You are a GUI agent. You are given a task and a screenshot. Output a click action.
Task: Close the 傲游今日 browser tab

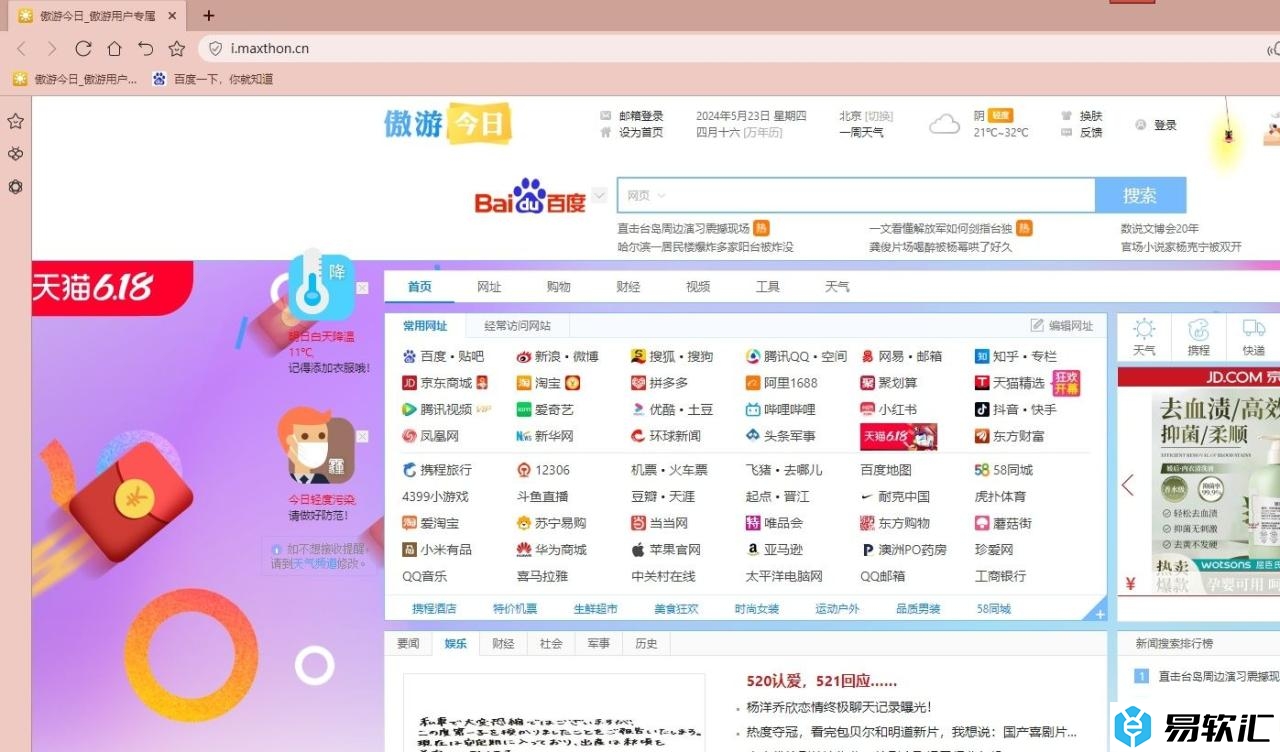click(x=173, y=16)
